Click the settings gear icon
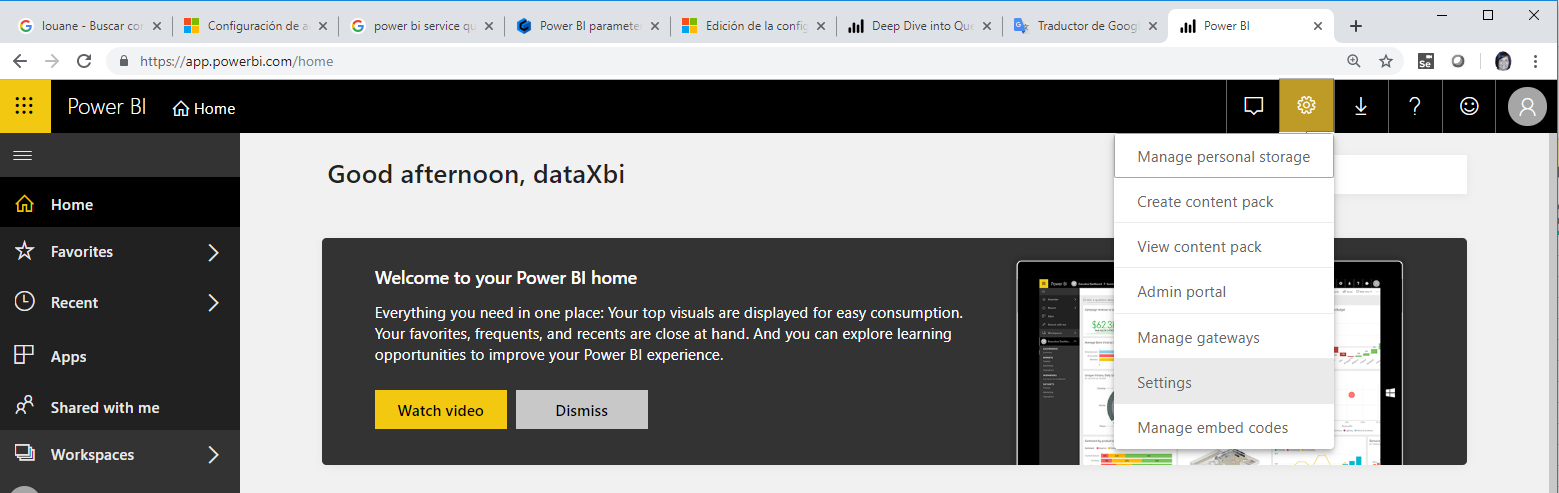 (x=1306, y=106)
